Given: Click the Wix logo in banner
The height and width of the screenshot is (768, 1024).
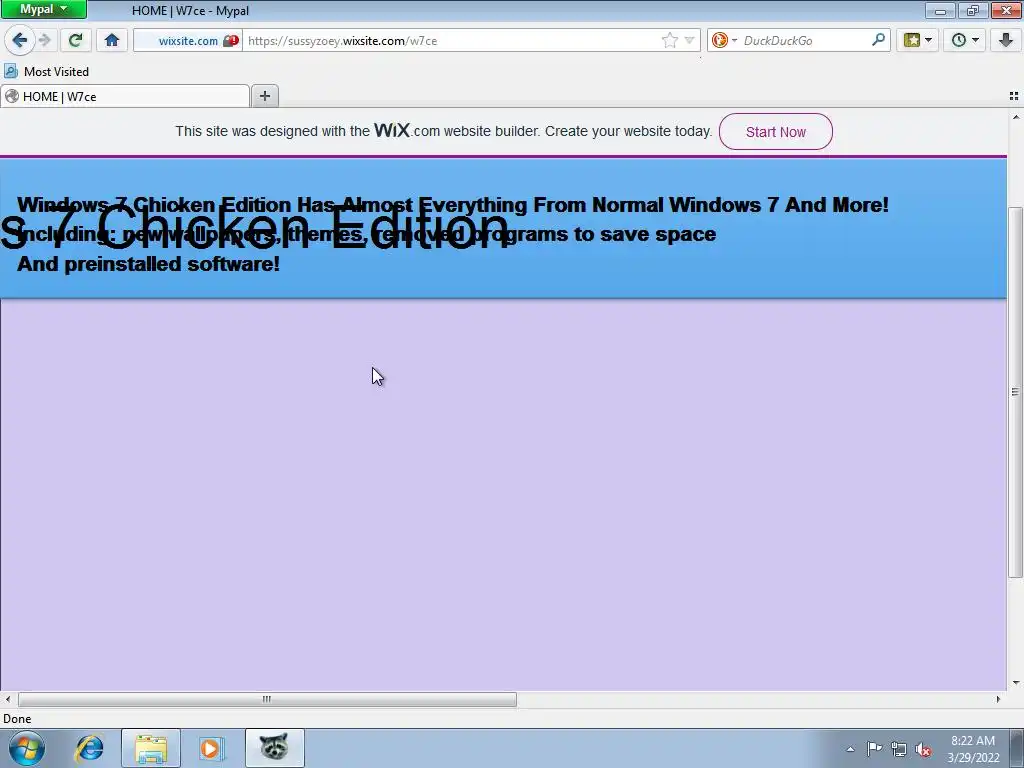Looking at the screenshot, I should point(392,131).
